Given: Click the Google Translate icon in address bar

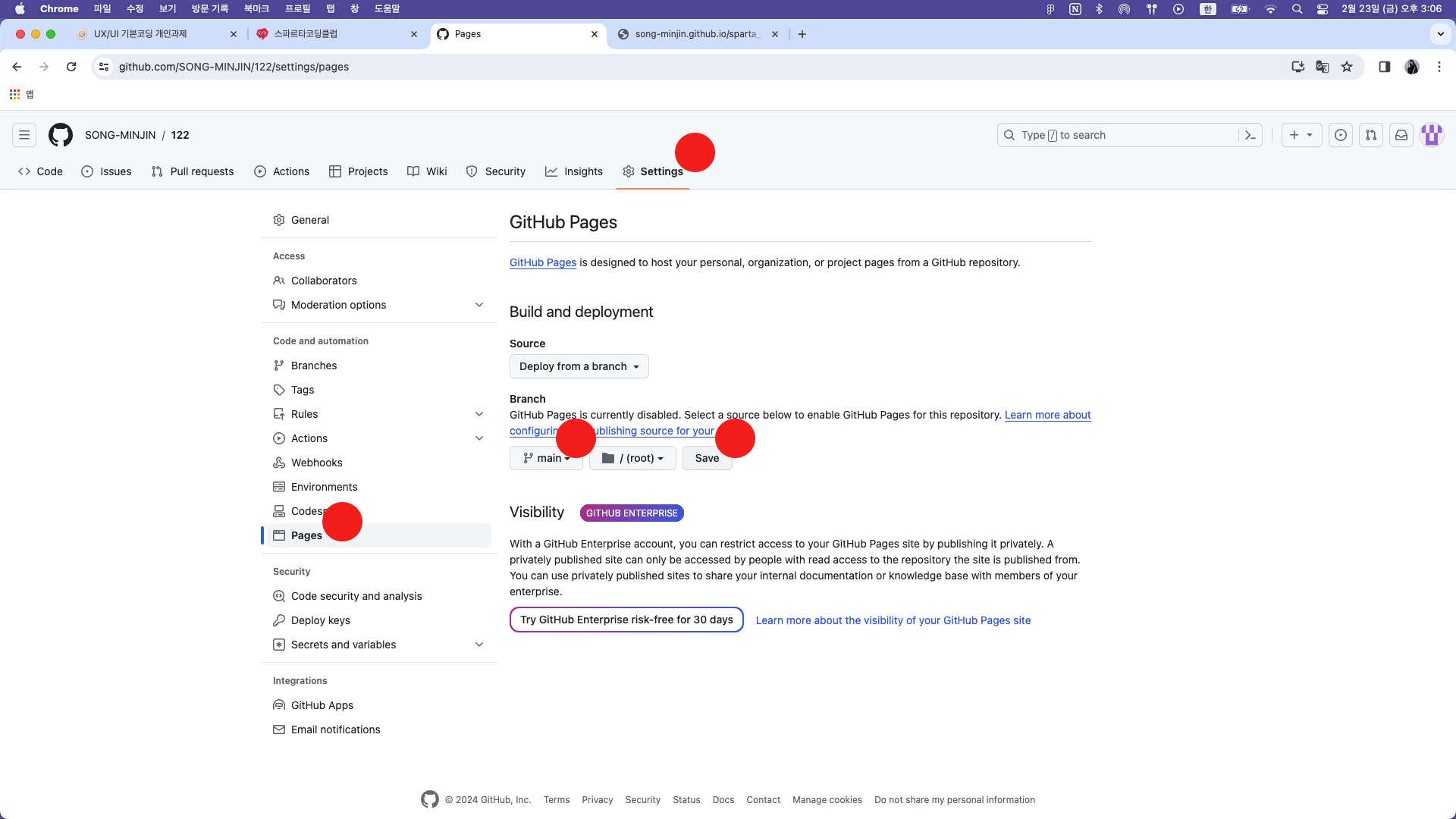Looking at the screenshot, I should 1323,67.
